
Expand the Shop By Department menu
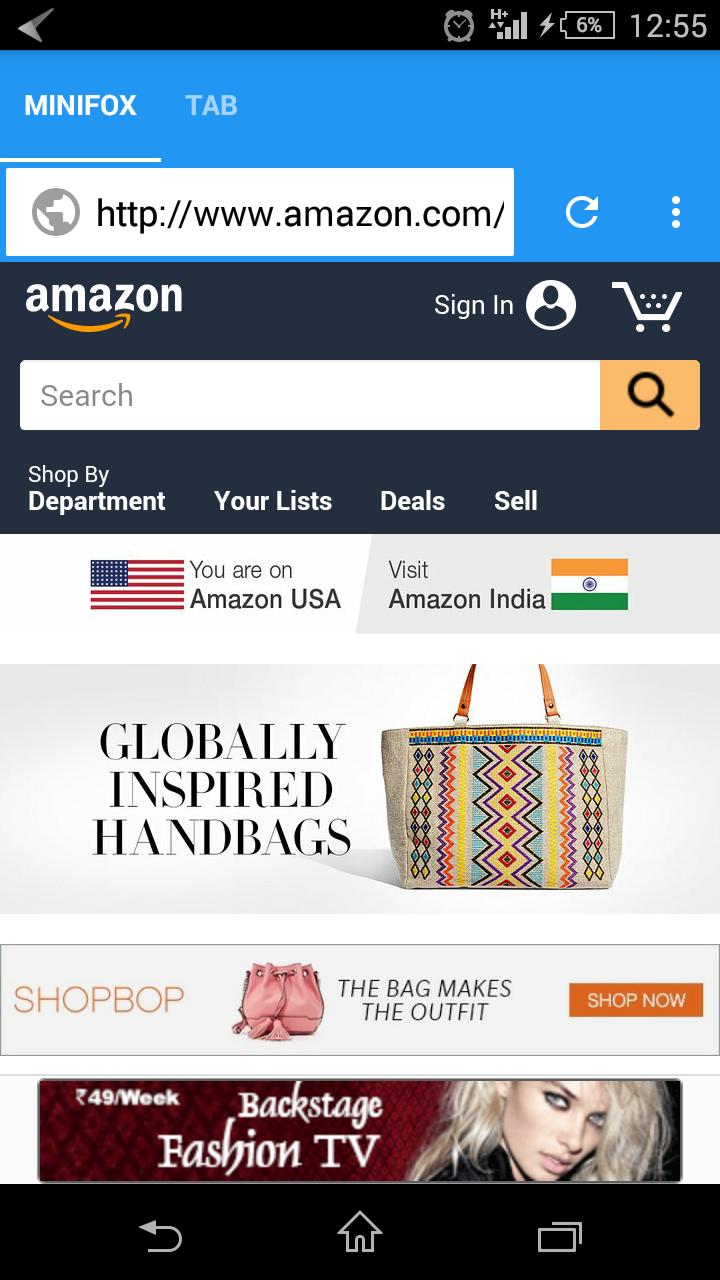tap(97, 488)
